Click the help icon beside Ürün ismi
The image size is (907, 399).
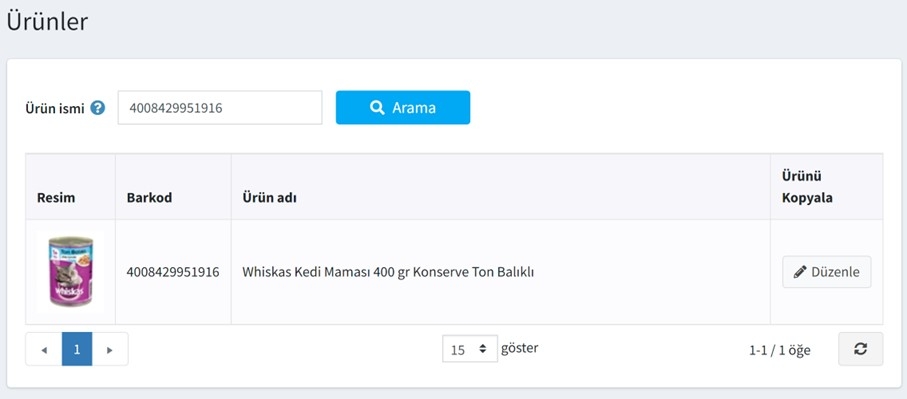click(98, 108)
